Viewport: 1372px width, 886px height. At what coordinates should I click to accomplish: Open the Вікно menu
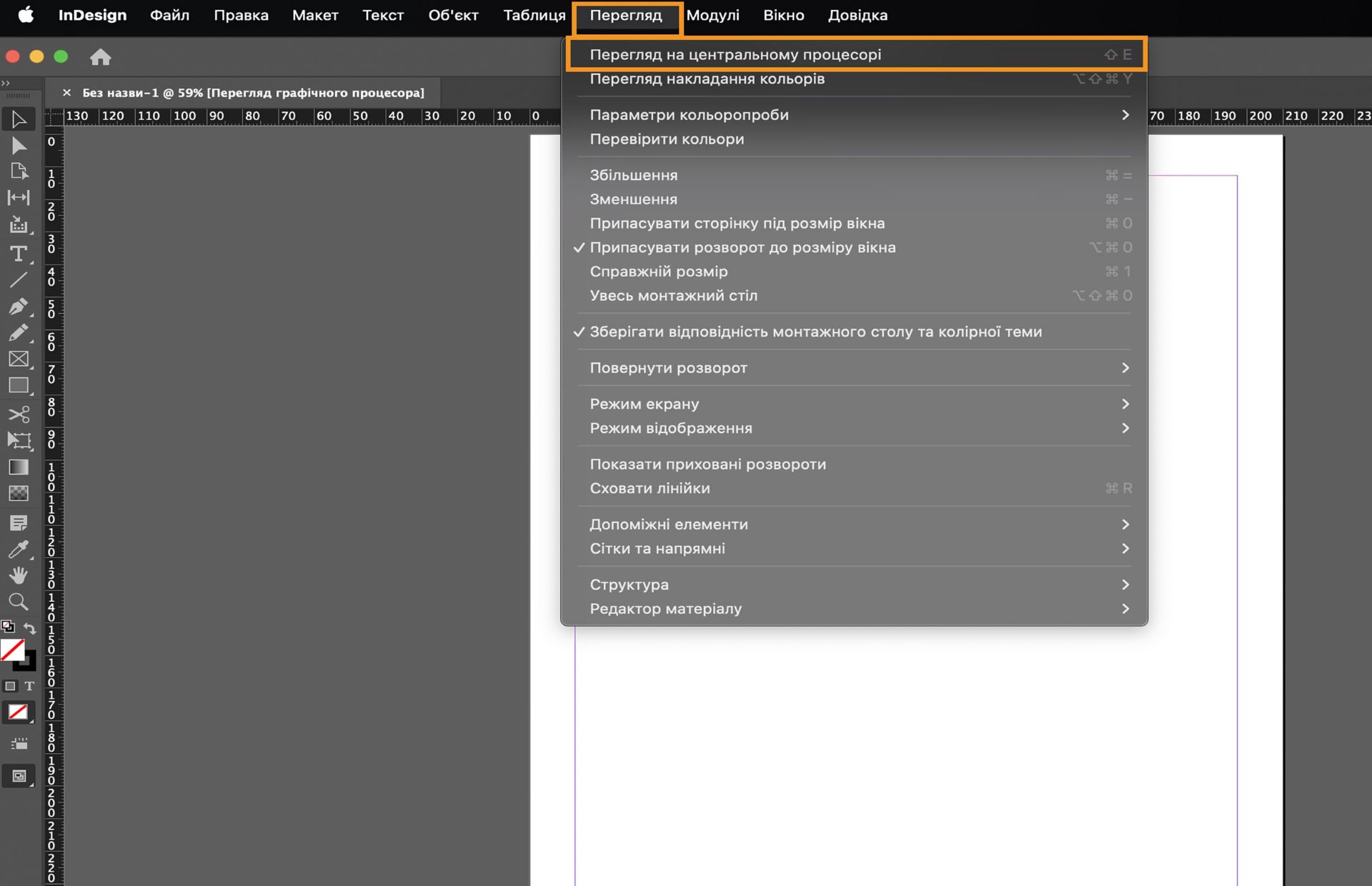click(783, 15)
